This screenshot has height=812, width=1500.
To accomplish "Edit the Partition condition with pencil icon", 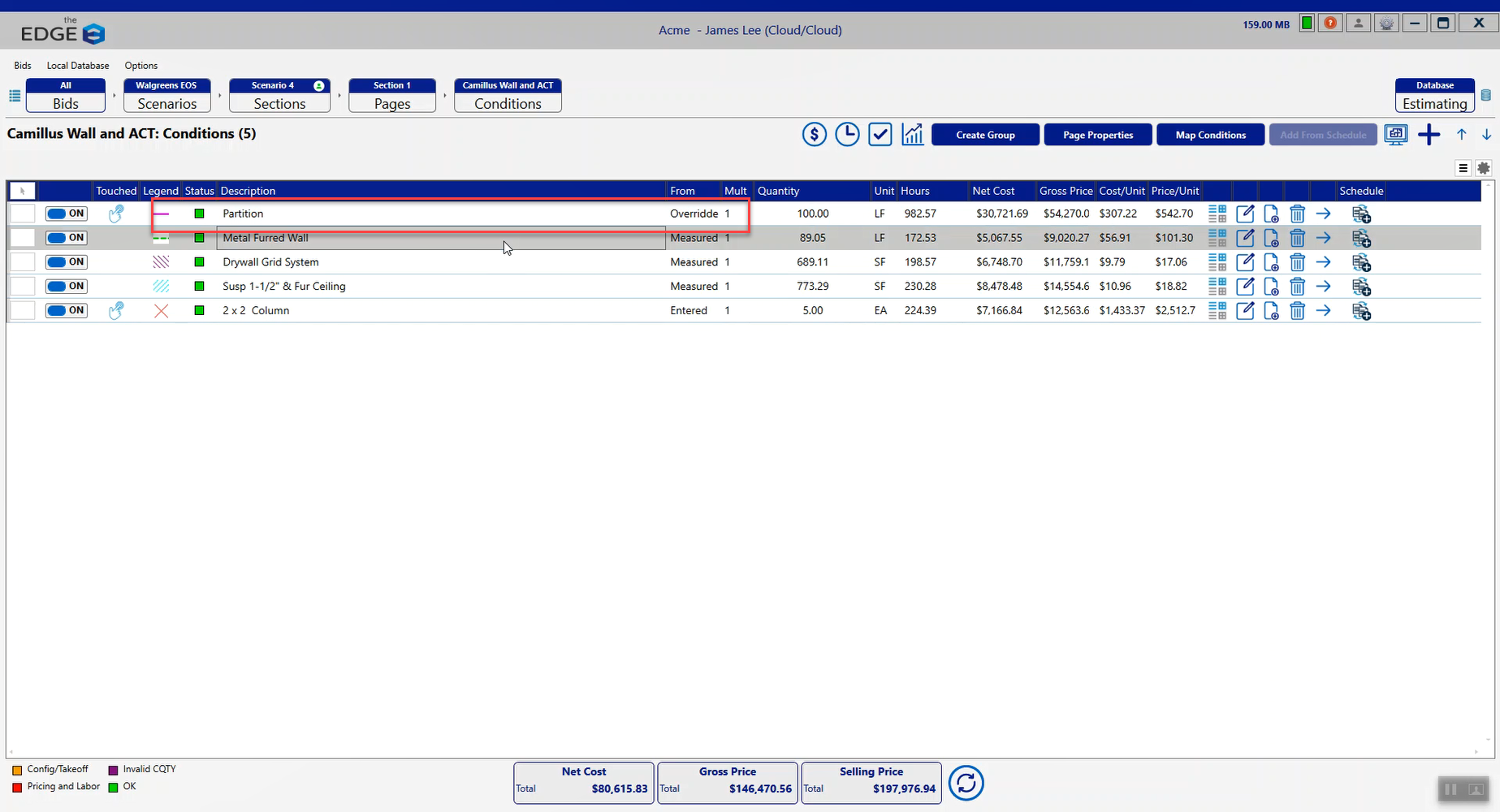I will click(1245, 214).
